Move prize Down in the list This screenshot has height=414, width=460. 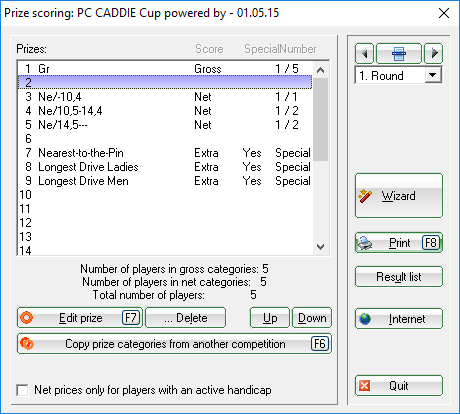click(312, 318)
